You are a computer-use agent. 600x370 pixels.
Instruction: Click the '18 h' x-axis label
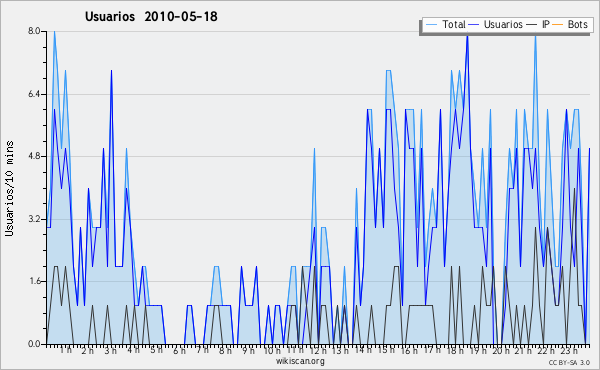(455, 351)
